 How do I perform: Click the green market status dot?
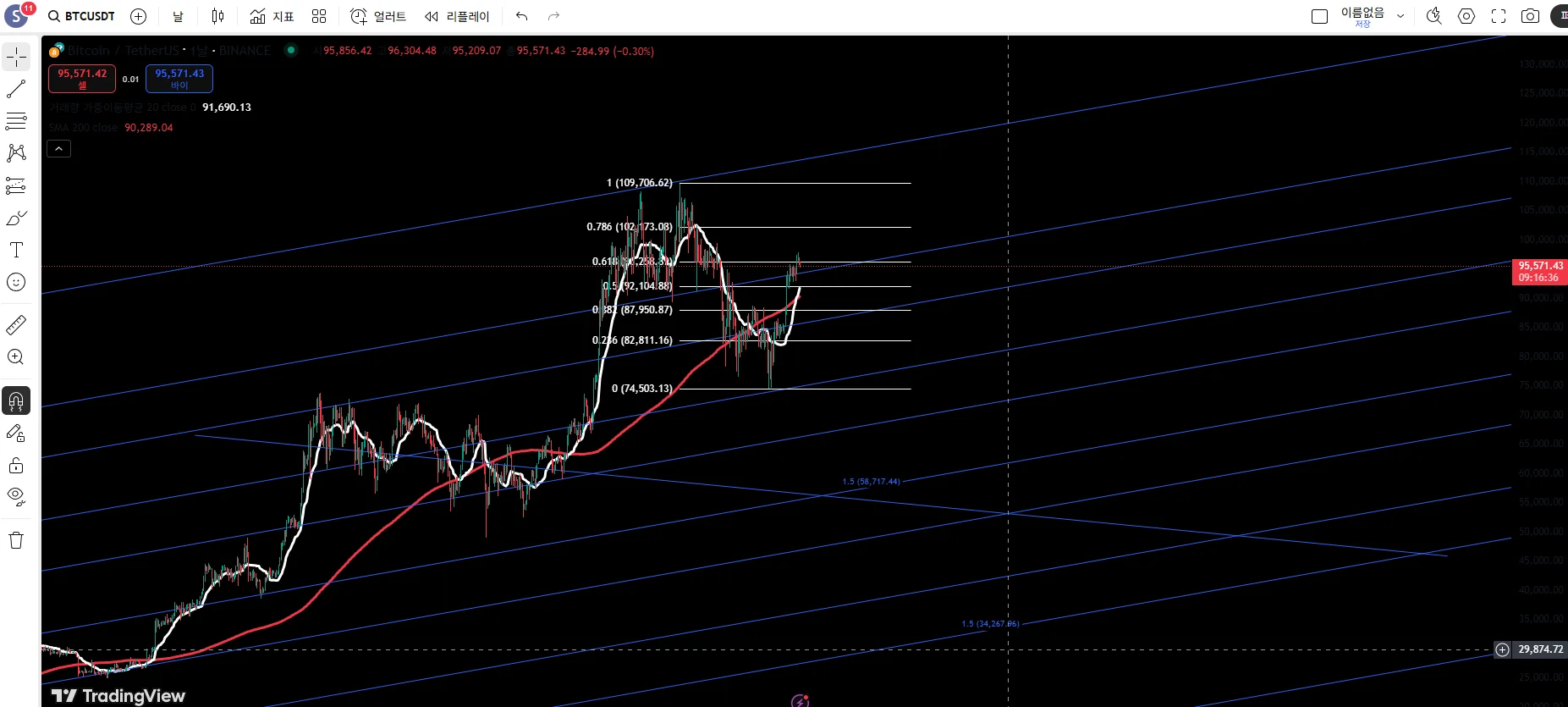[x=291, y=50]
